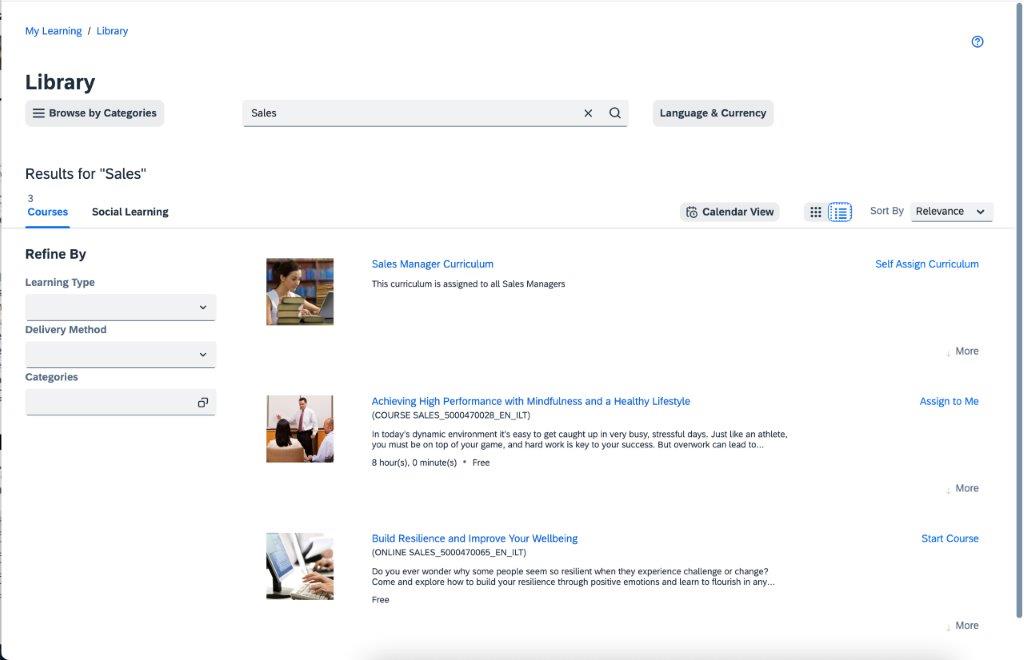
Task: Click Start Course
Action: point(950,538)
